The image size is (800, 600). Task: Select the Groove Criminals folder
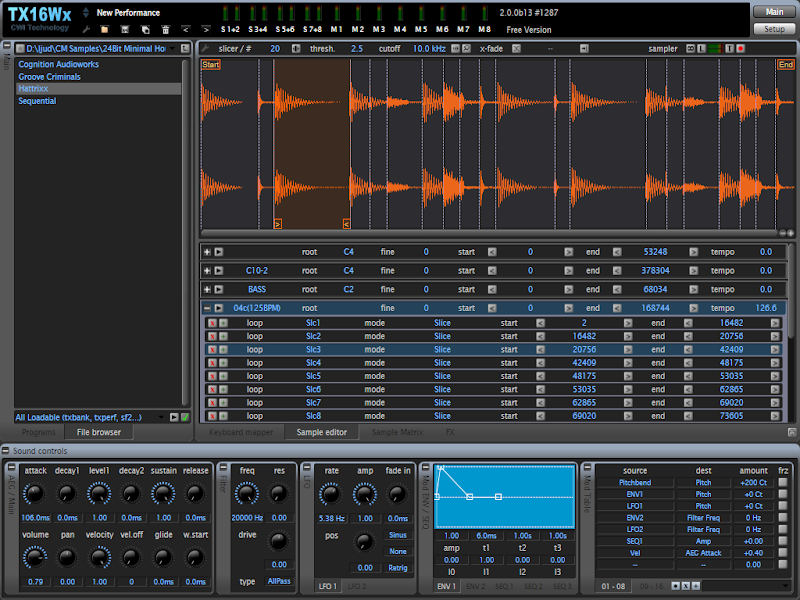click(x=50, y=77)
